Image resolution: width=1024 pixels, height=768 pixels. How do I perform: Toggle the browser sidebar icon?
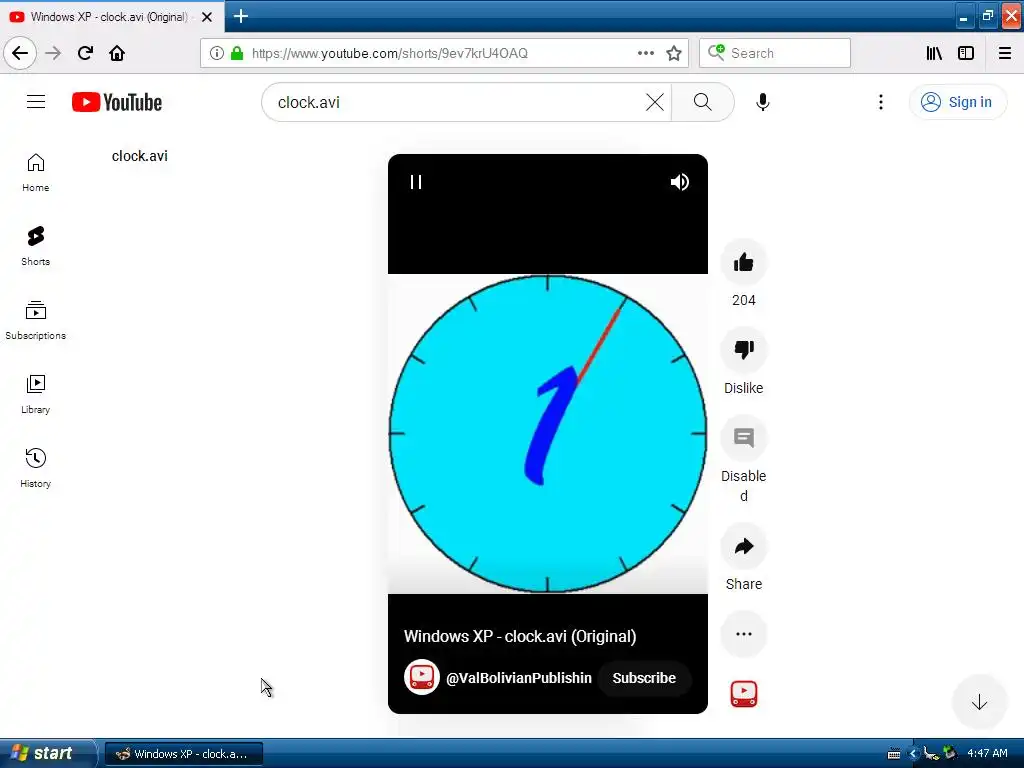966,53
